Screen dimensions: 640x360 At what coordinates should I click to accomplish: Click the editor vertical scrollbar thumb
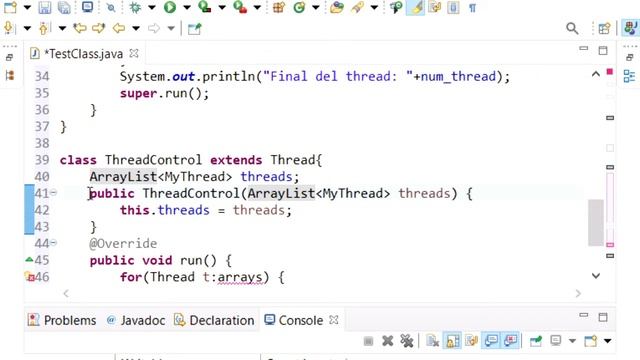click(596, 222)
